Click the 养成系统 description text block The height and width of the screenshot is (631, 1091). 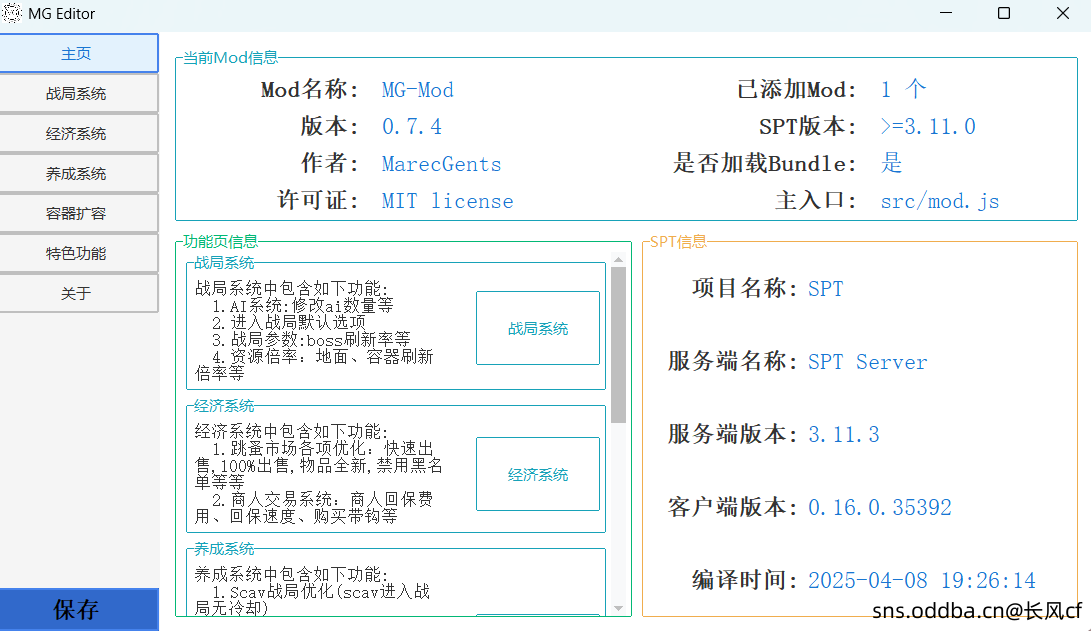pyautogui.click(x=312, y=591)
